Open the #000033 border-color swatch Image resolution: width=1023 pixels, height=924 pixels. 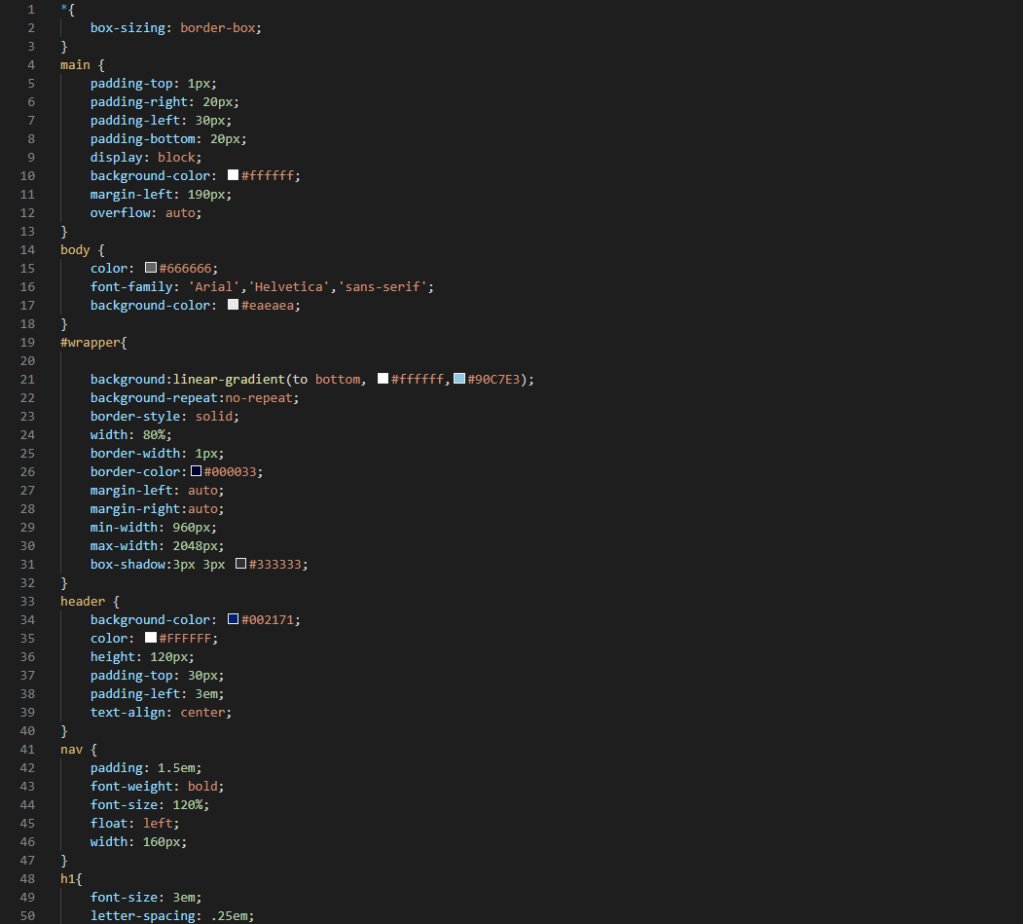pyautogui.click(x=197, y=471)
